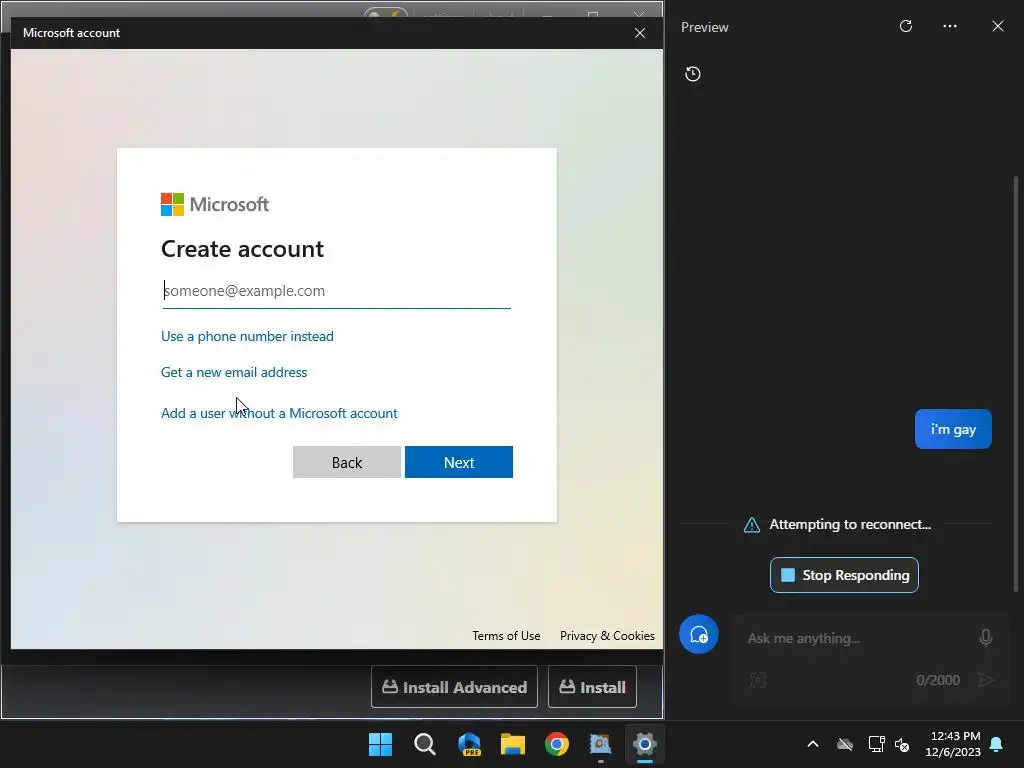
Task: Click the email address input field
Action: 336,291
